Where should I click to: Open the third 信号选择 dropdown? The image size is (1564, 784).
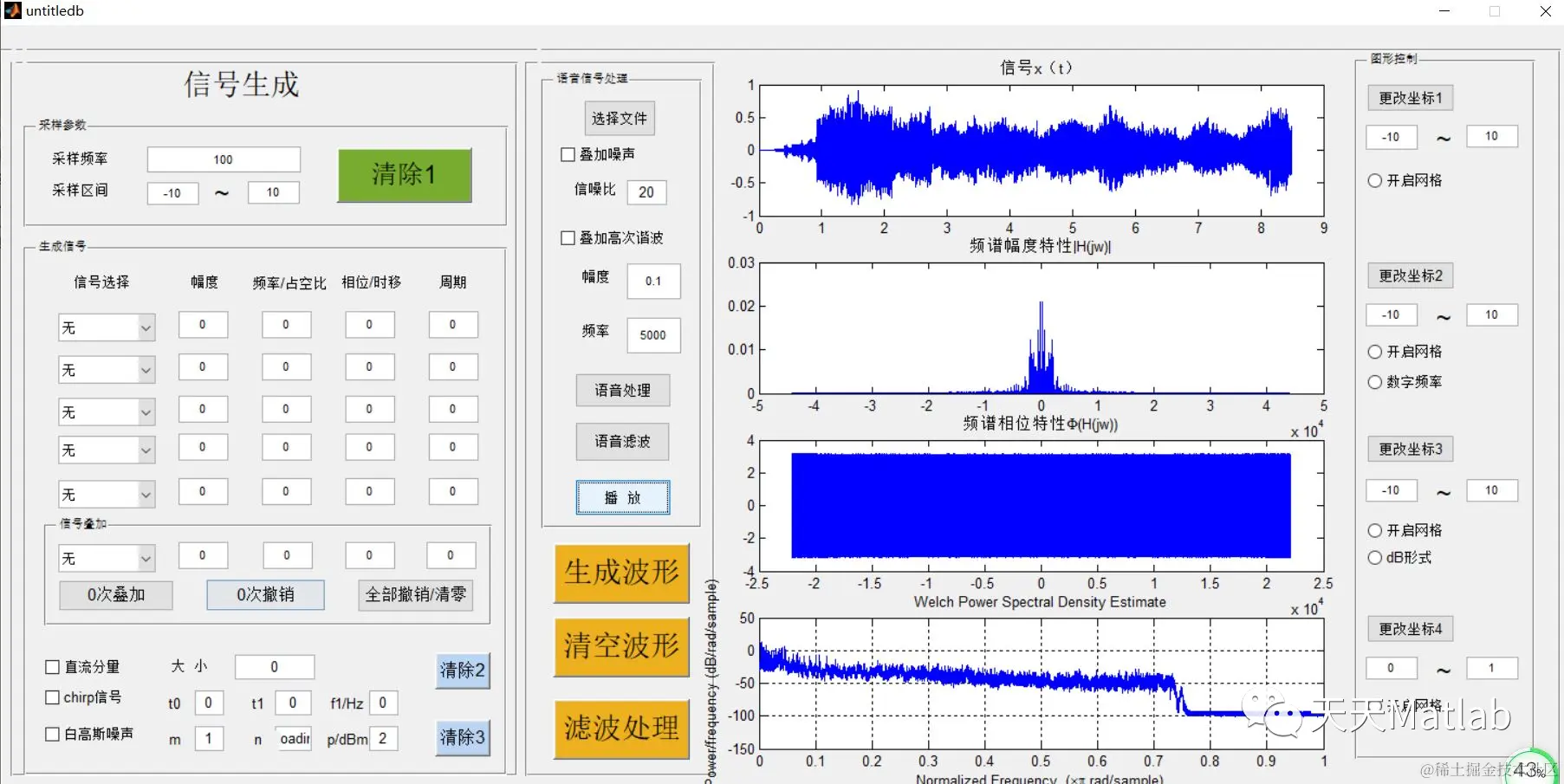(x=107, y=411)
